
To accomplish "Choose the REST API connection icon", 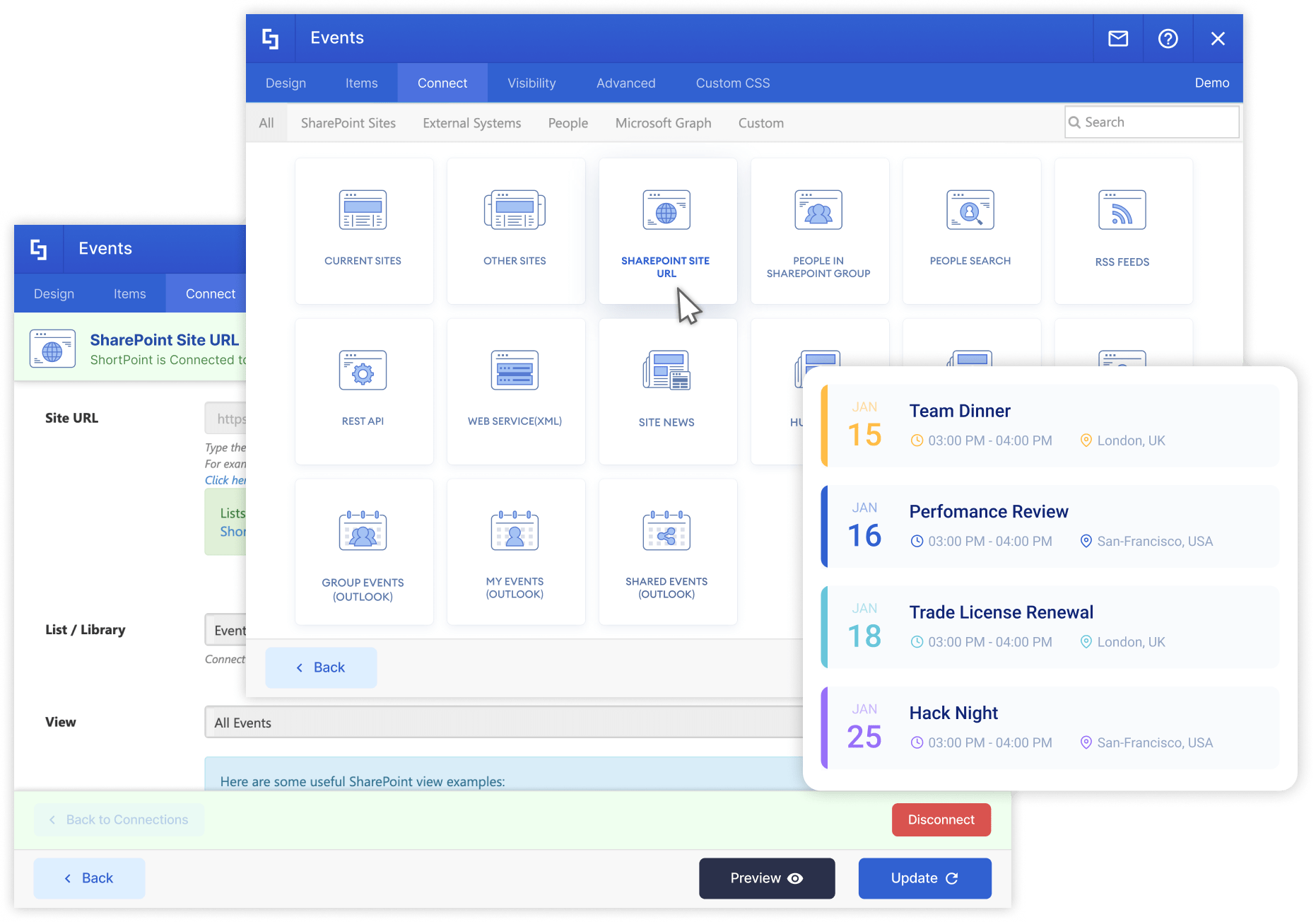I will click(363, 391).
